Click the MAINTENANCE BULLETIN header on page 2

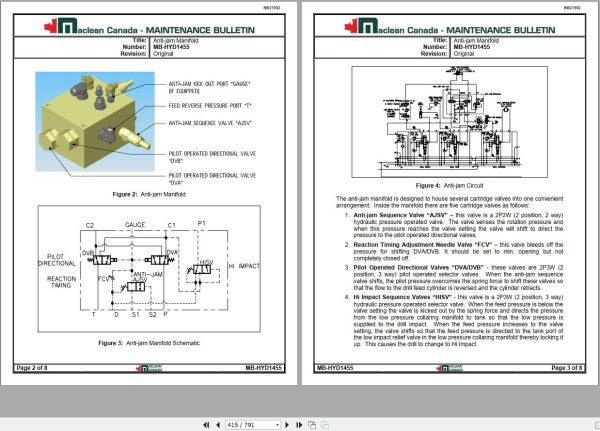click(200, 30)
